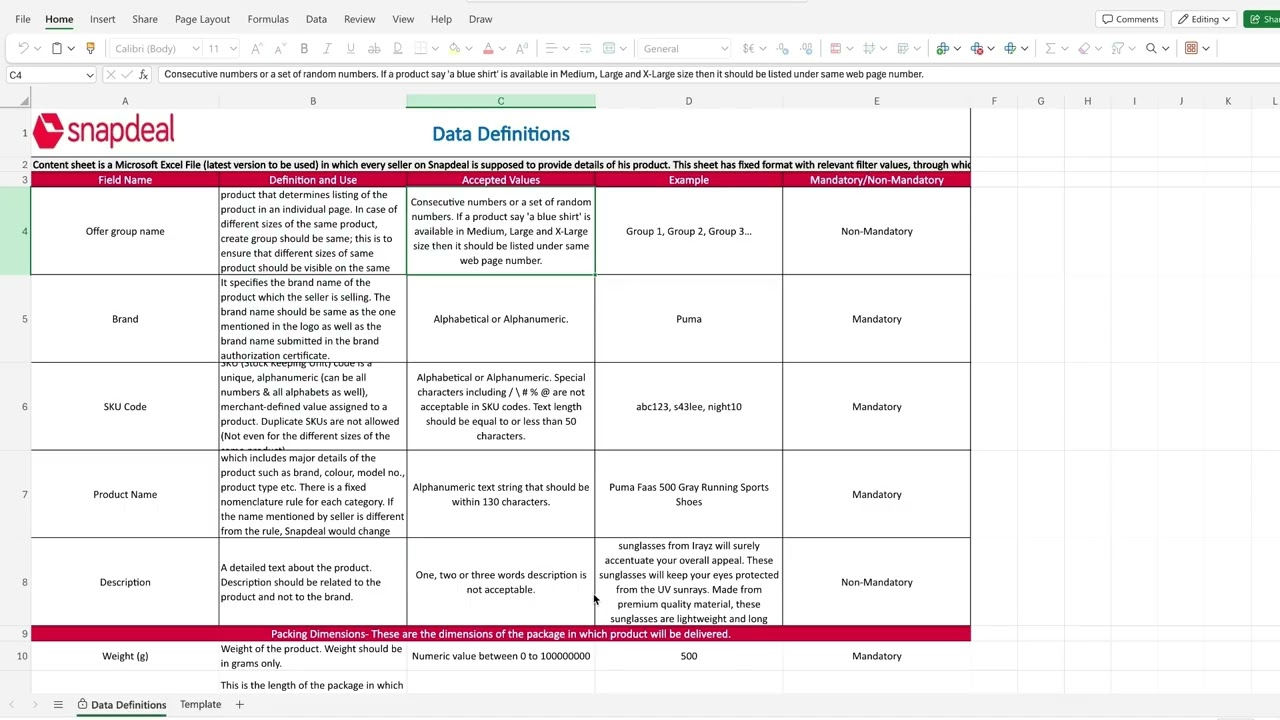Viewport: 1280px width, 720px height.
Task: Click the Format cells icon
Action: click(x=1010, y=48)
